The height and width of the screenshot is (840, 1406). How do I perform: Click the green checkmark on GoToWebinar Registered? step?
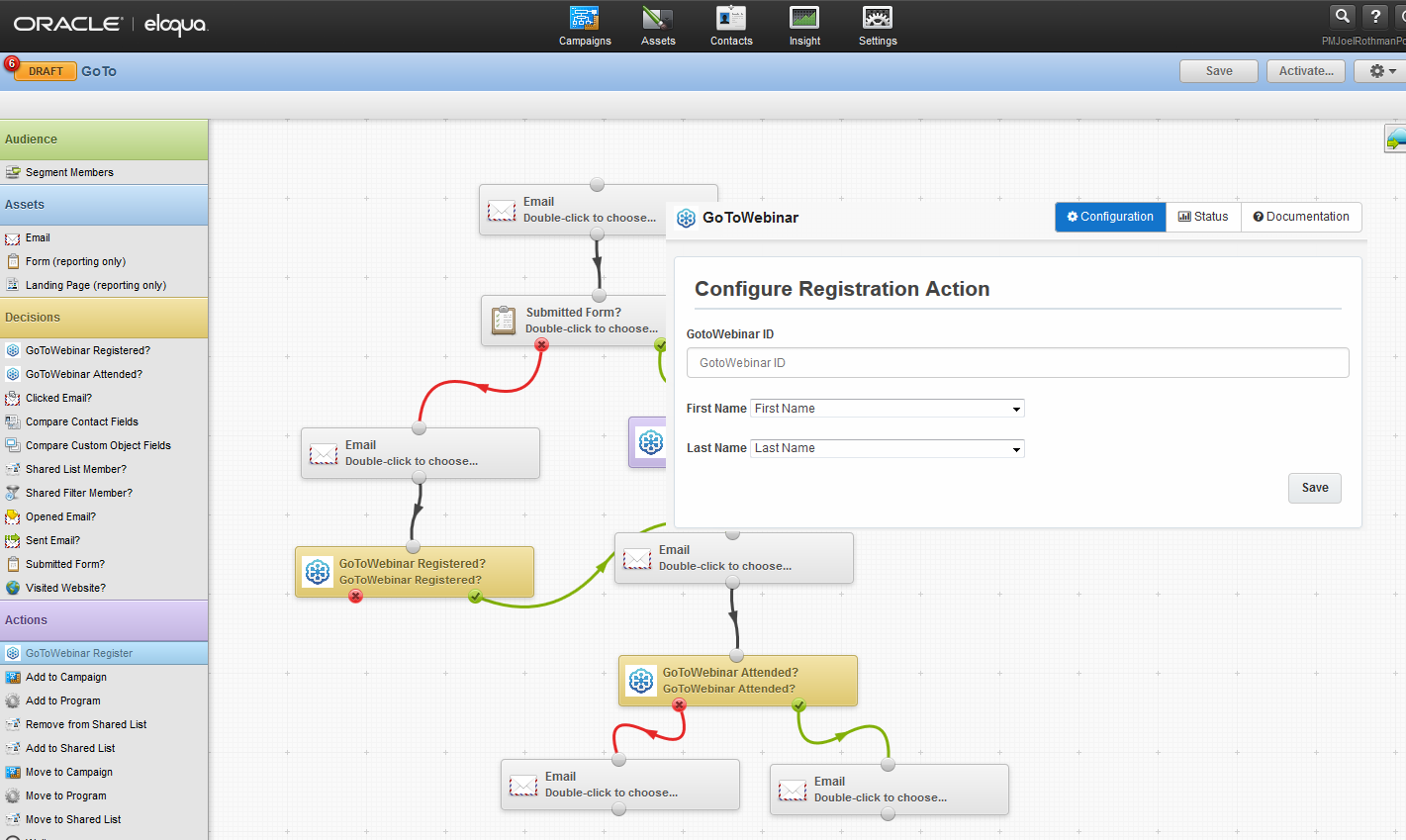pos(475,597)
